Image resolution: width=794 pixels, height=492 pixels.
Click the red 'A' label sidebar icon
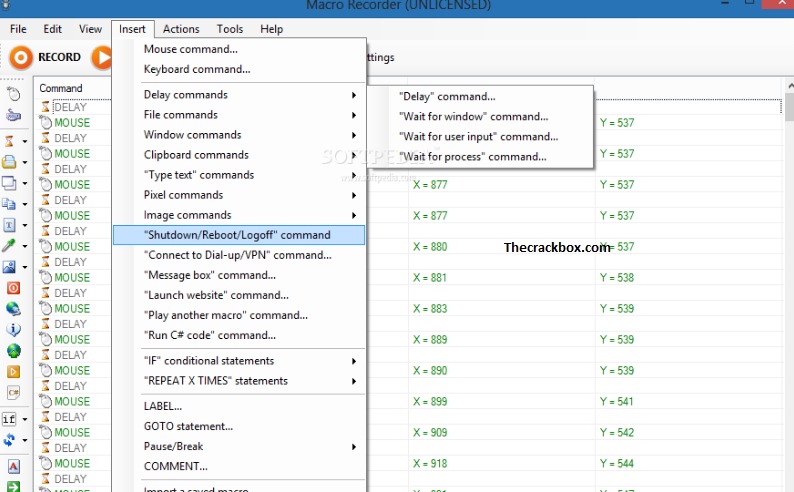click(13, 466)
